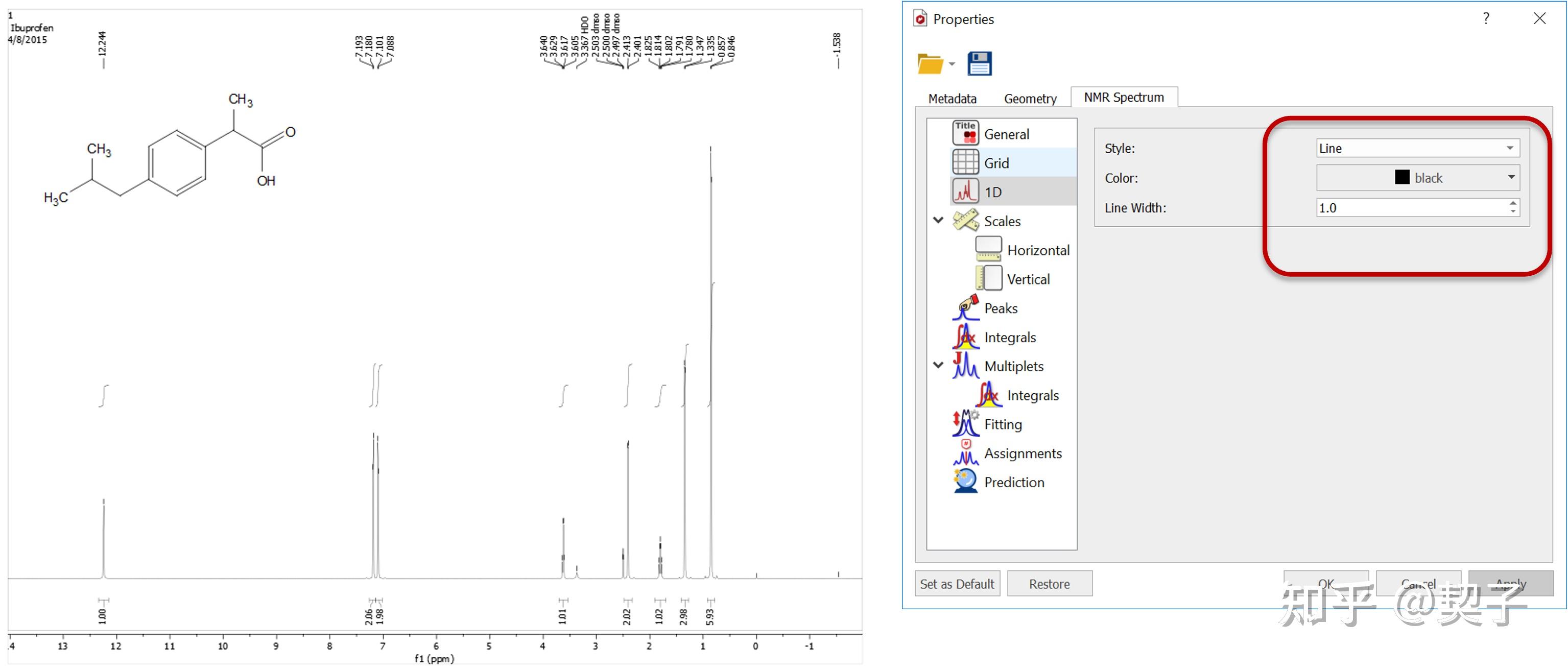
Task: Open the General properties section
Action: 1006,134
